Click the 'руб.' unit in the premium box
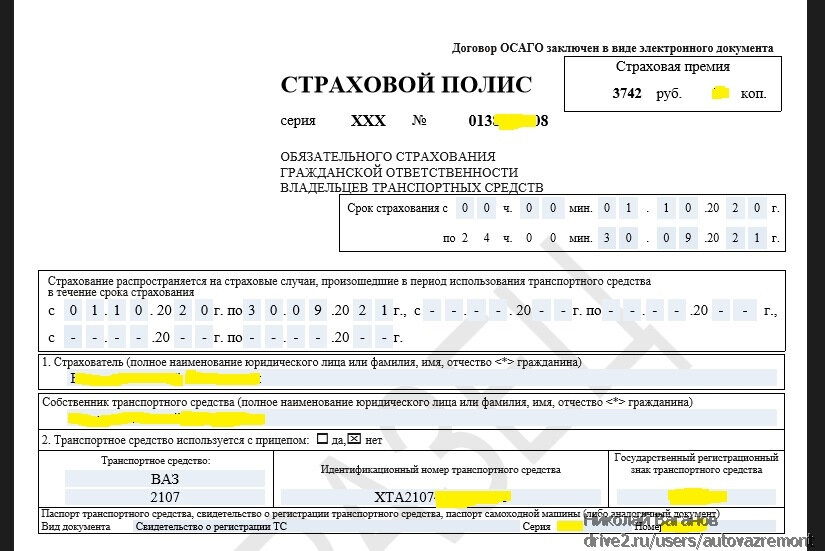The height and width of the screenshot is (551, 825). point(669,94)
